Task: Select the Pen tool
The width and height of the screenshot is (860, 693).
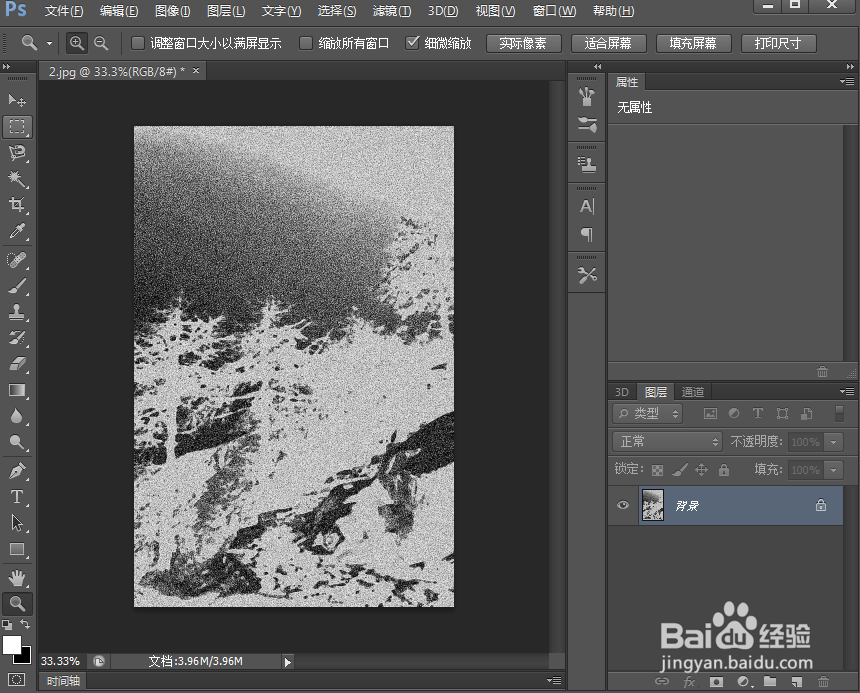Action: (x=17, y=471)
